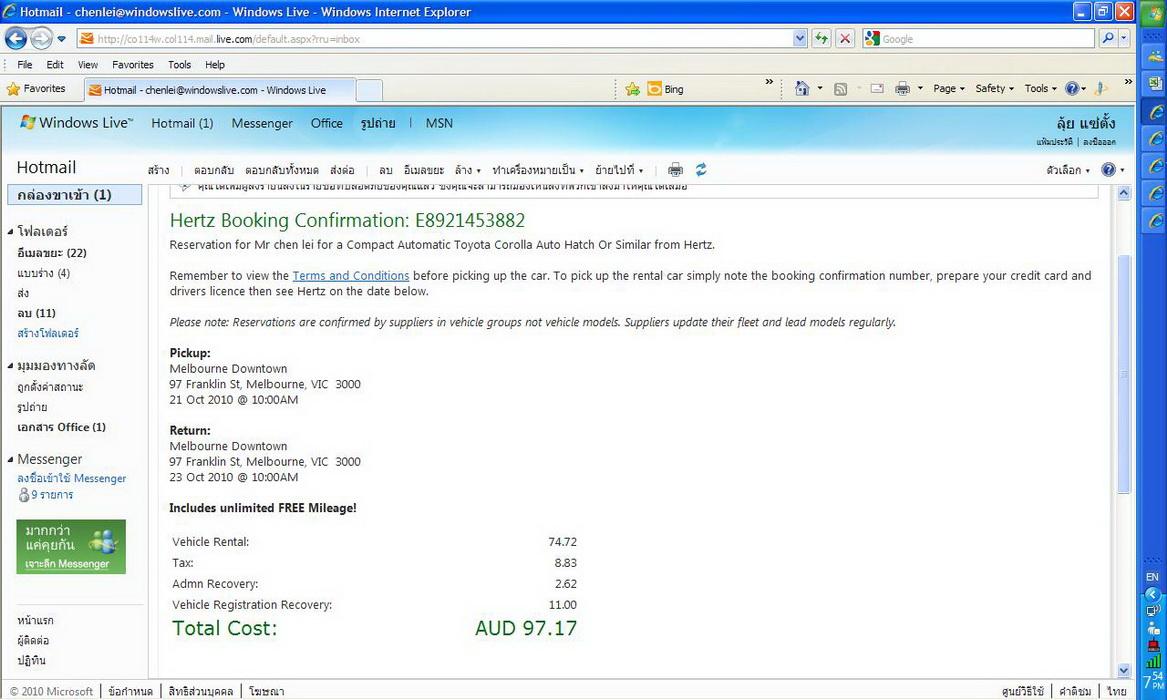Viewport: 1167px width, 700px height.
Task: Open the address bar history dropdown
Action: point(800,39)
